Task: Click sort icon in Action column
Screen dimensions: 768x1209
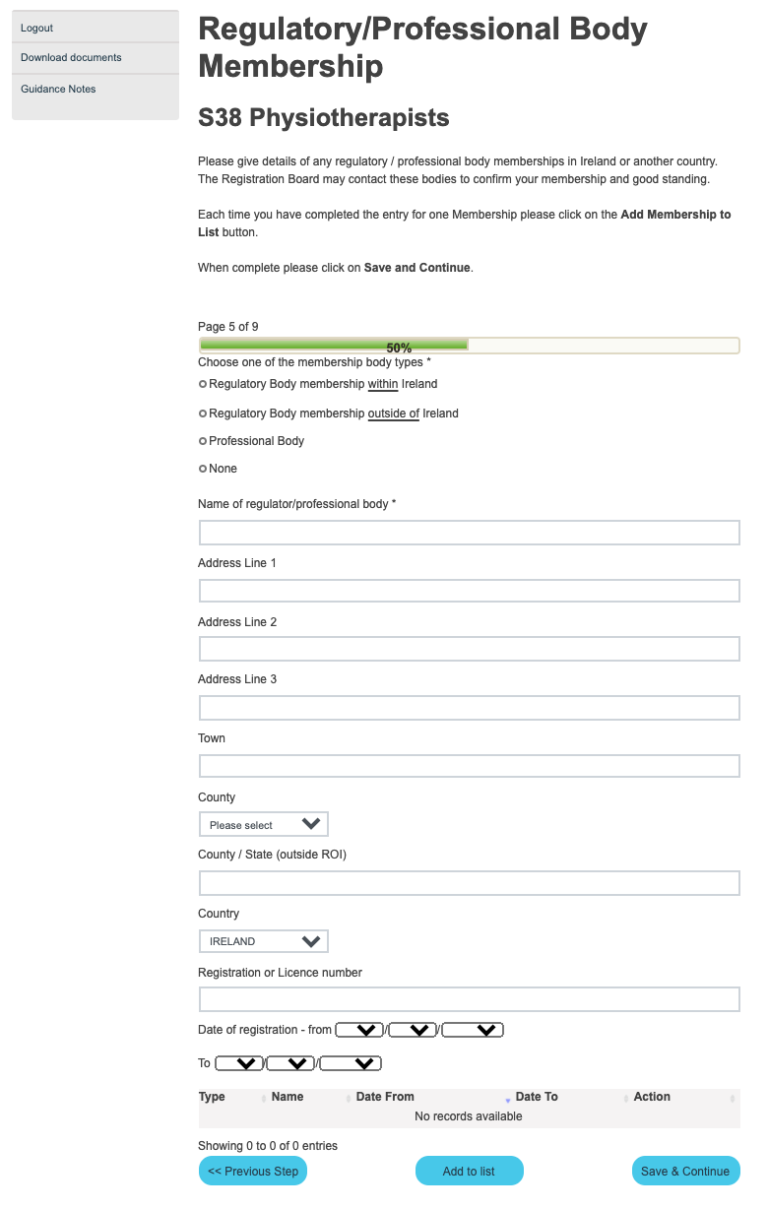Action: click(x=732, y=1098)
